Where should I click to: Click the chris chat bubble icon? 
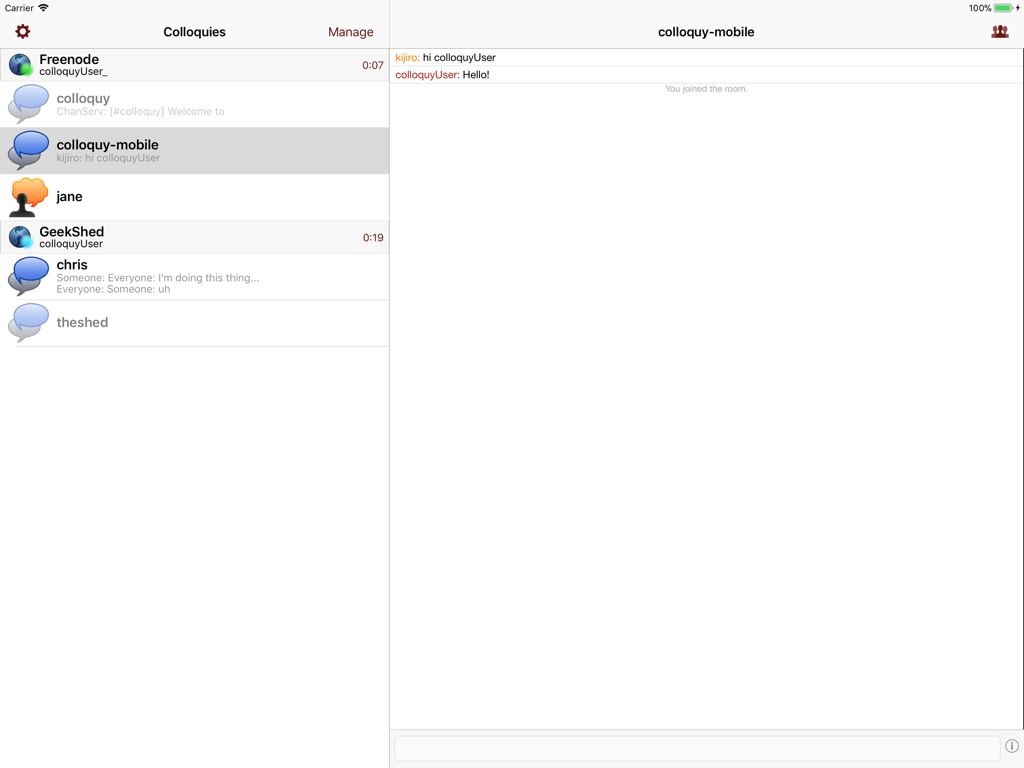click(28, 276)
